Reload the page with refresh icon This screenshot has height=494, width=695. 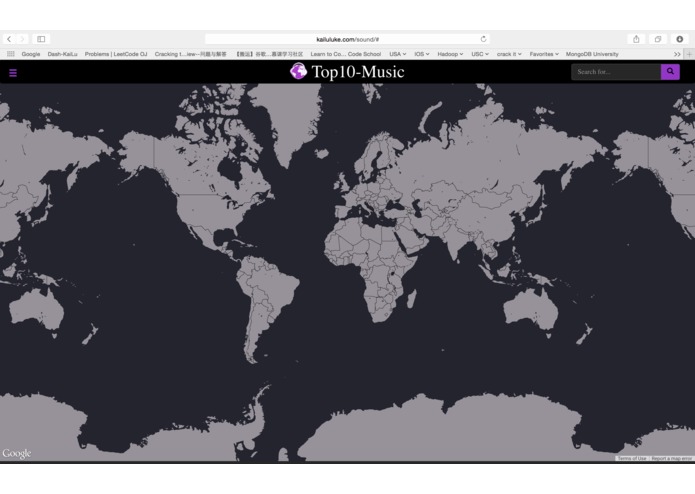[x=483, y=39]
